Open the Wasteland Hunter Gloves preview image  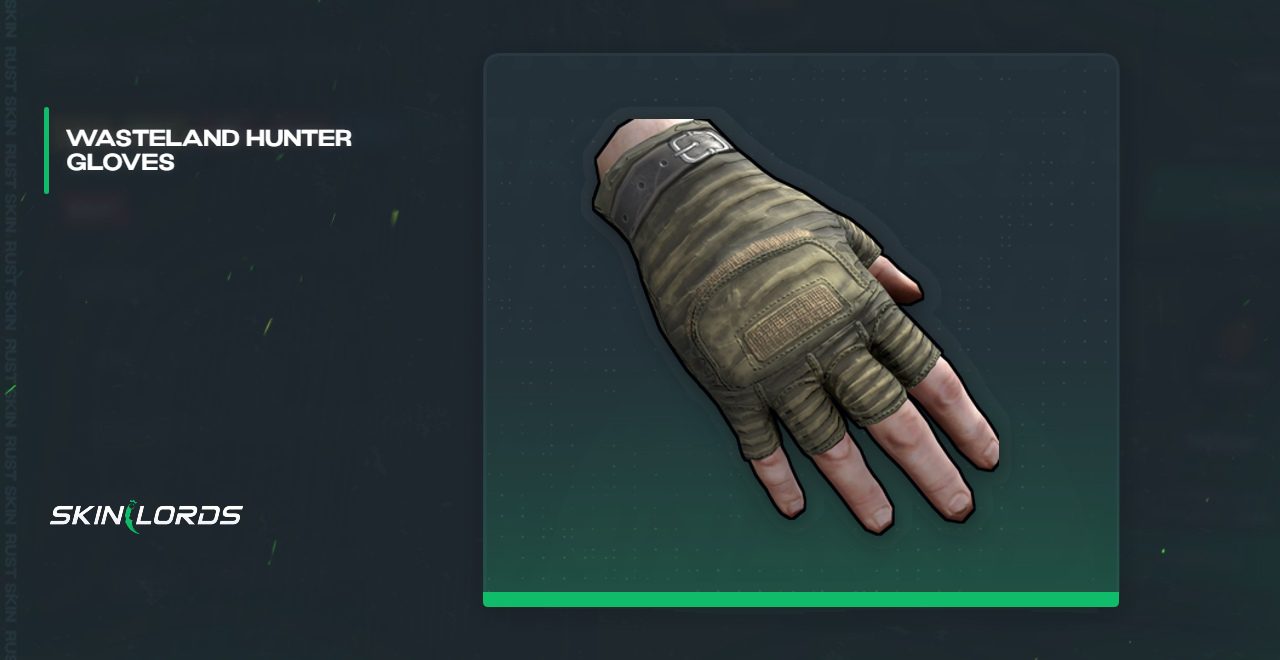(801, 330)
